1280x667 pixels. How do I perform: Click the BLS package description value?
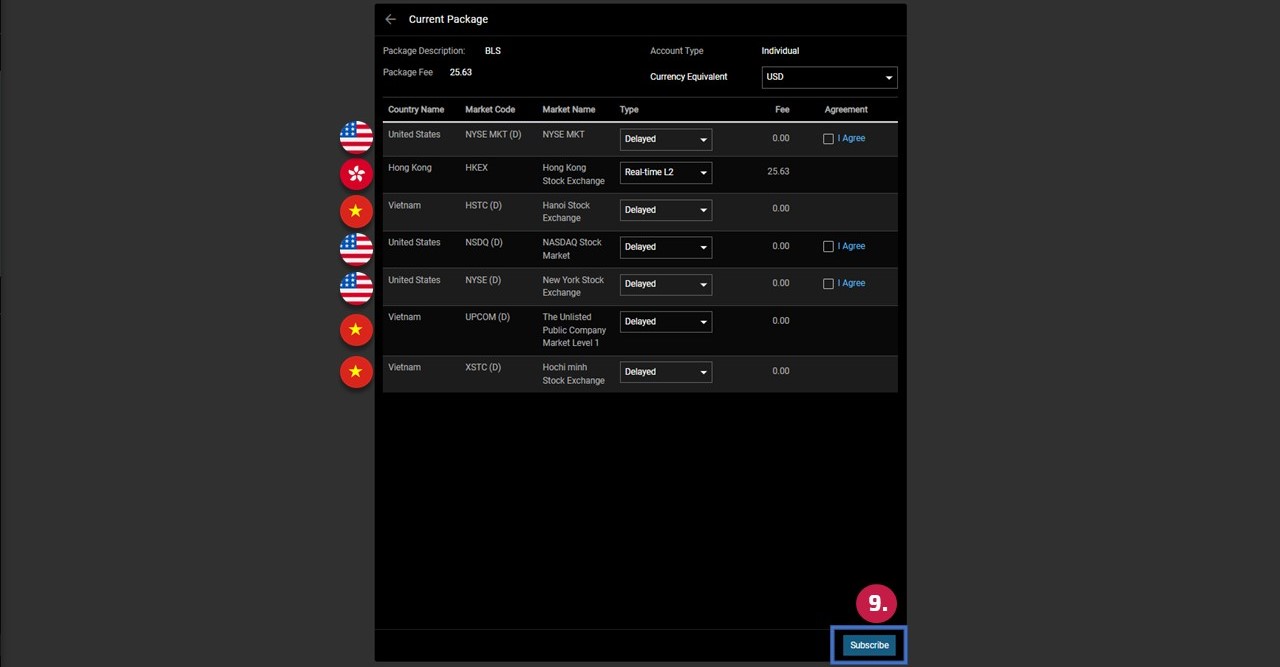click(492, 51)
